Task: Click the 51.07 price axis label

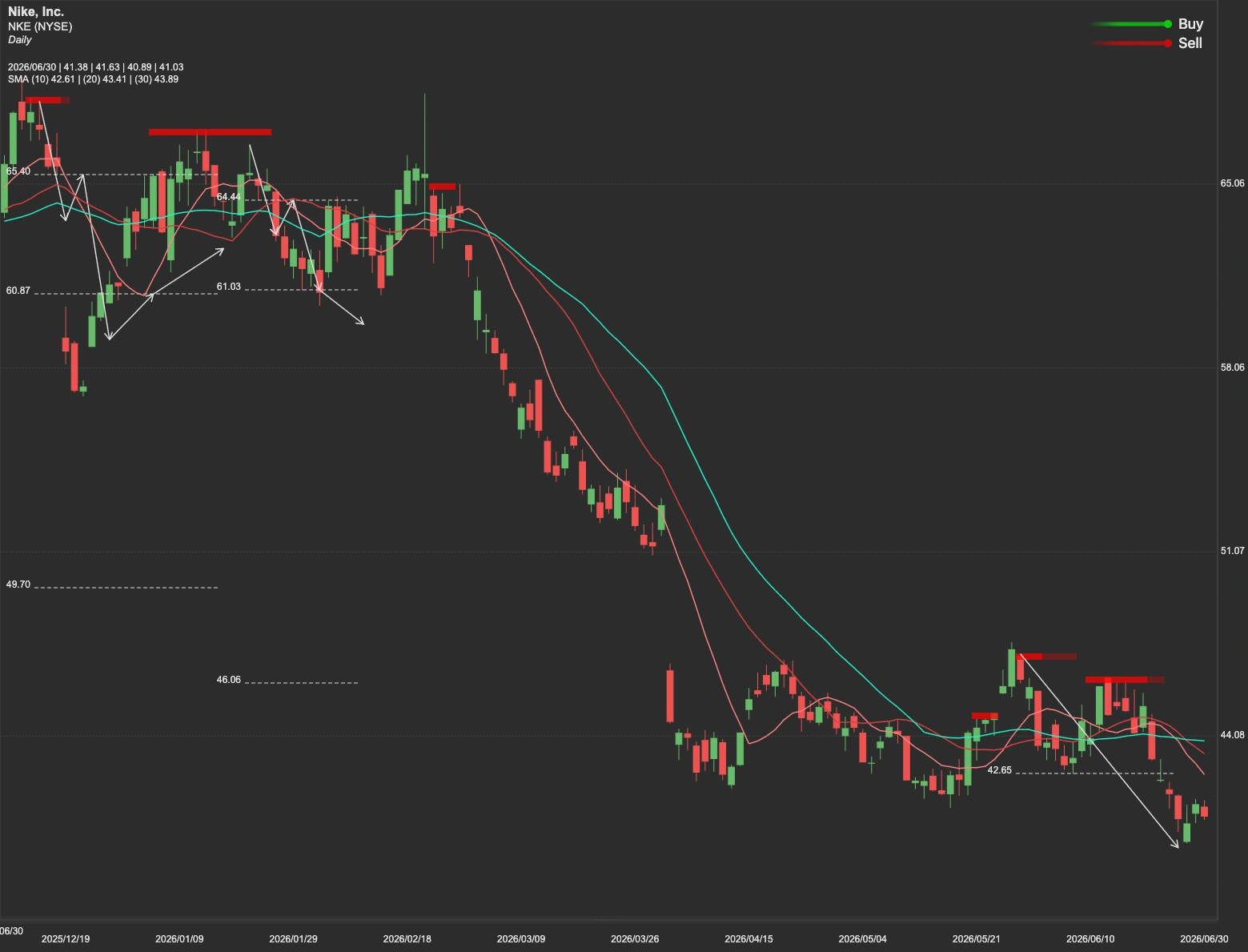Action: [x=1232, y=551]
